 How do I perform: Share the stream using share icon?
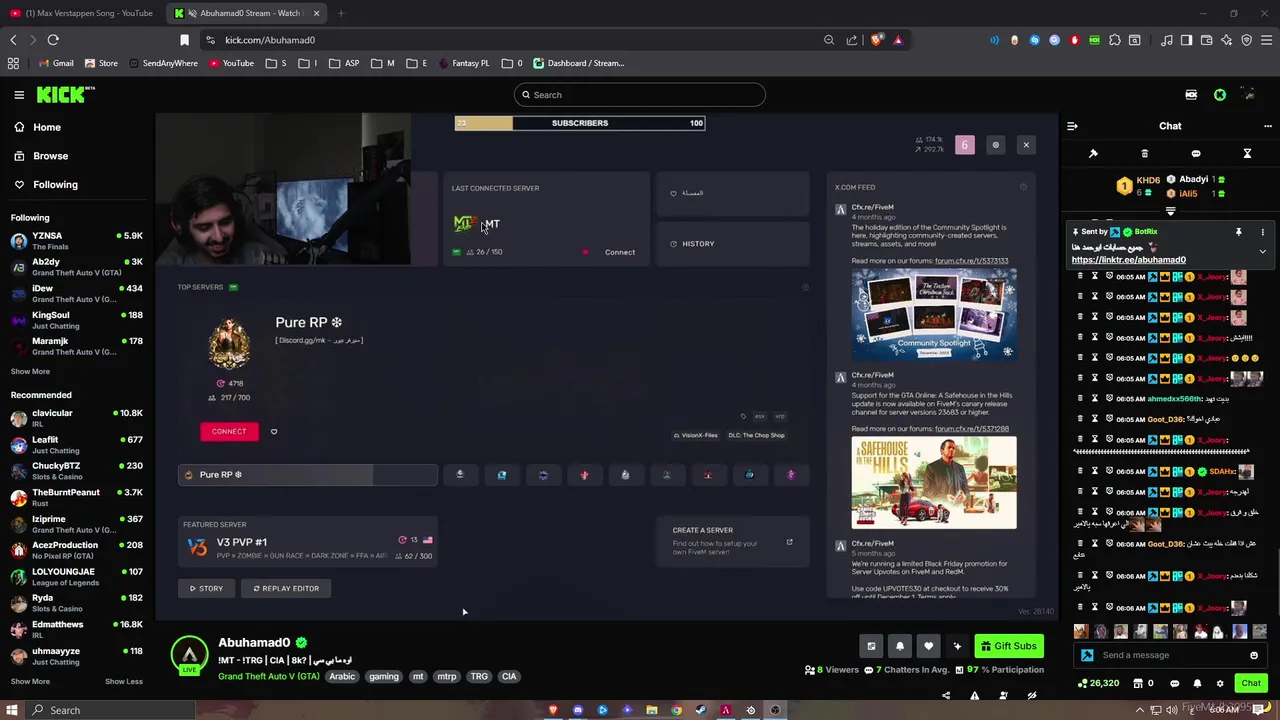pyautogui.click(x=946, y=696)
